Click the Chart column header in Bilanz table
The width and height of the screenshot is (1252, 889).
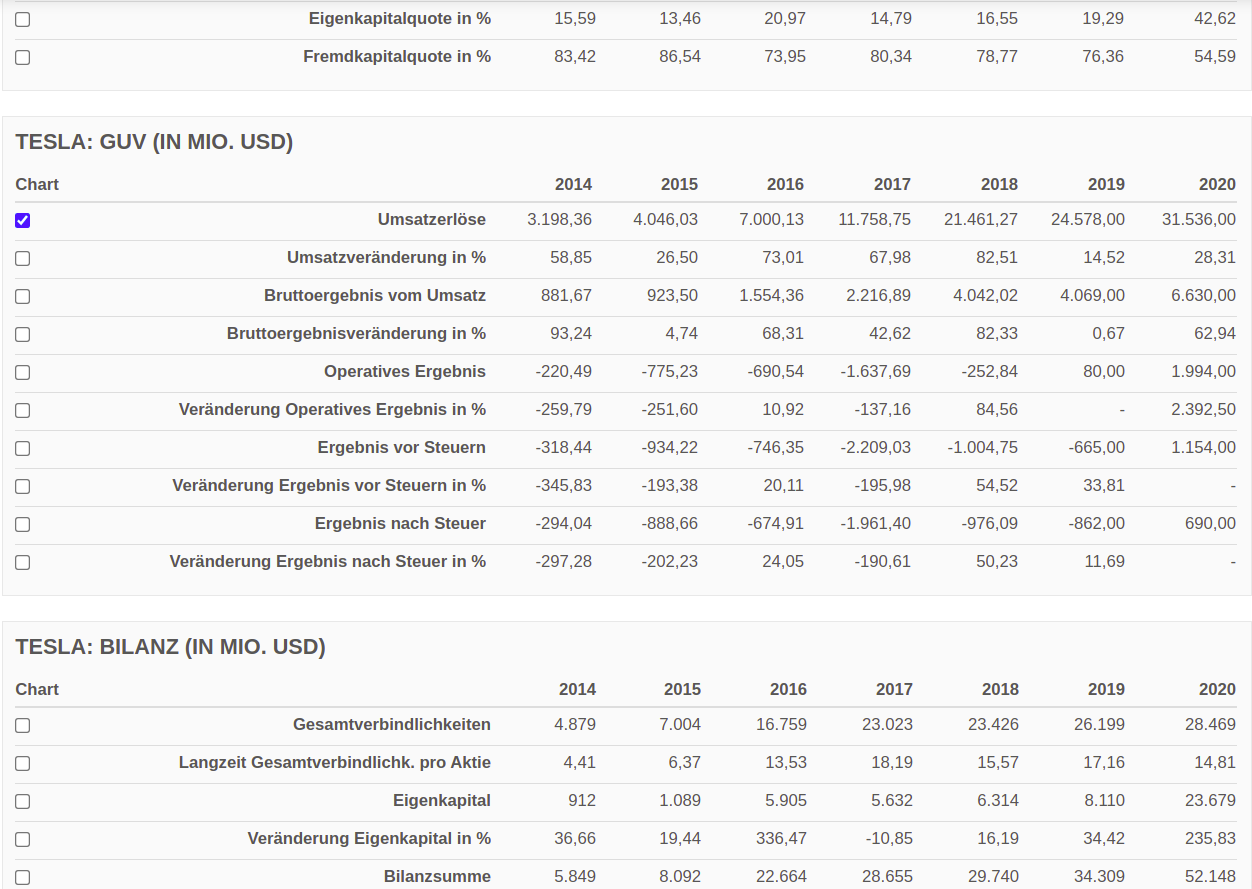point(37,689)
